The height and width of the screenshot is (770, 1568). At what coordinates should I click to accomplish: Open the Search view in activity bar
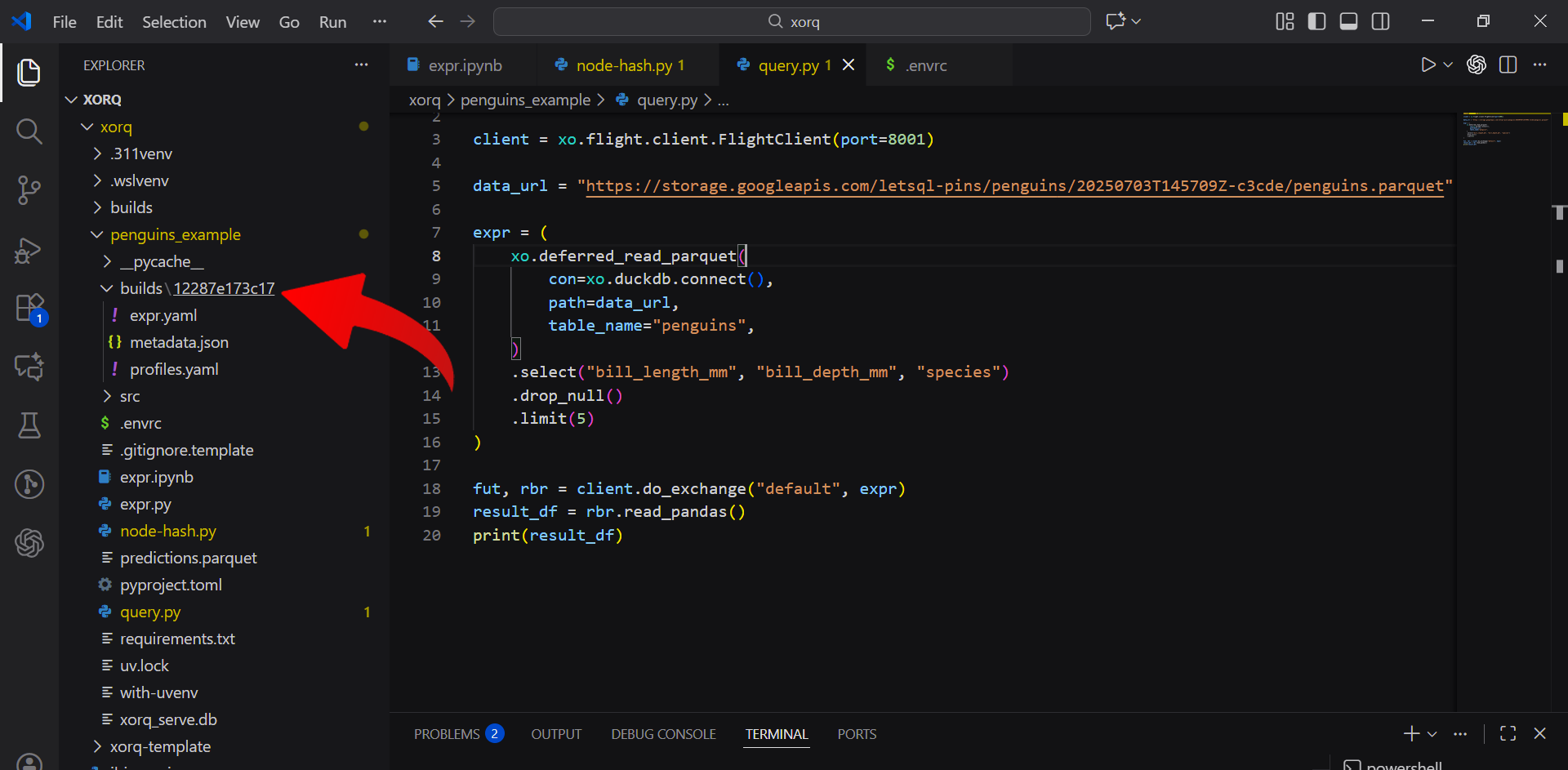pyautogui.click(x=29, y=131)
